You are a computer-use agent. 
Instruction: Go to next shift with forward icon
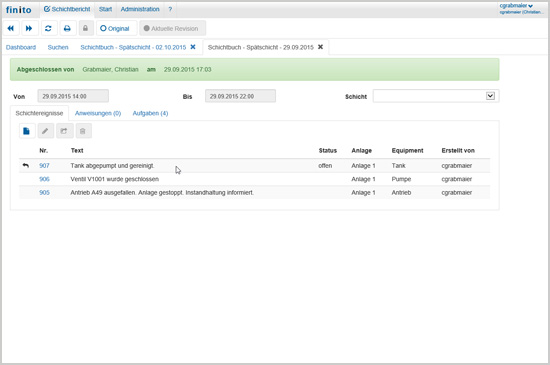pyautogui.click(x=29, y=28)
